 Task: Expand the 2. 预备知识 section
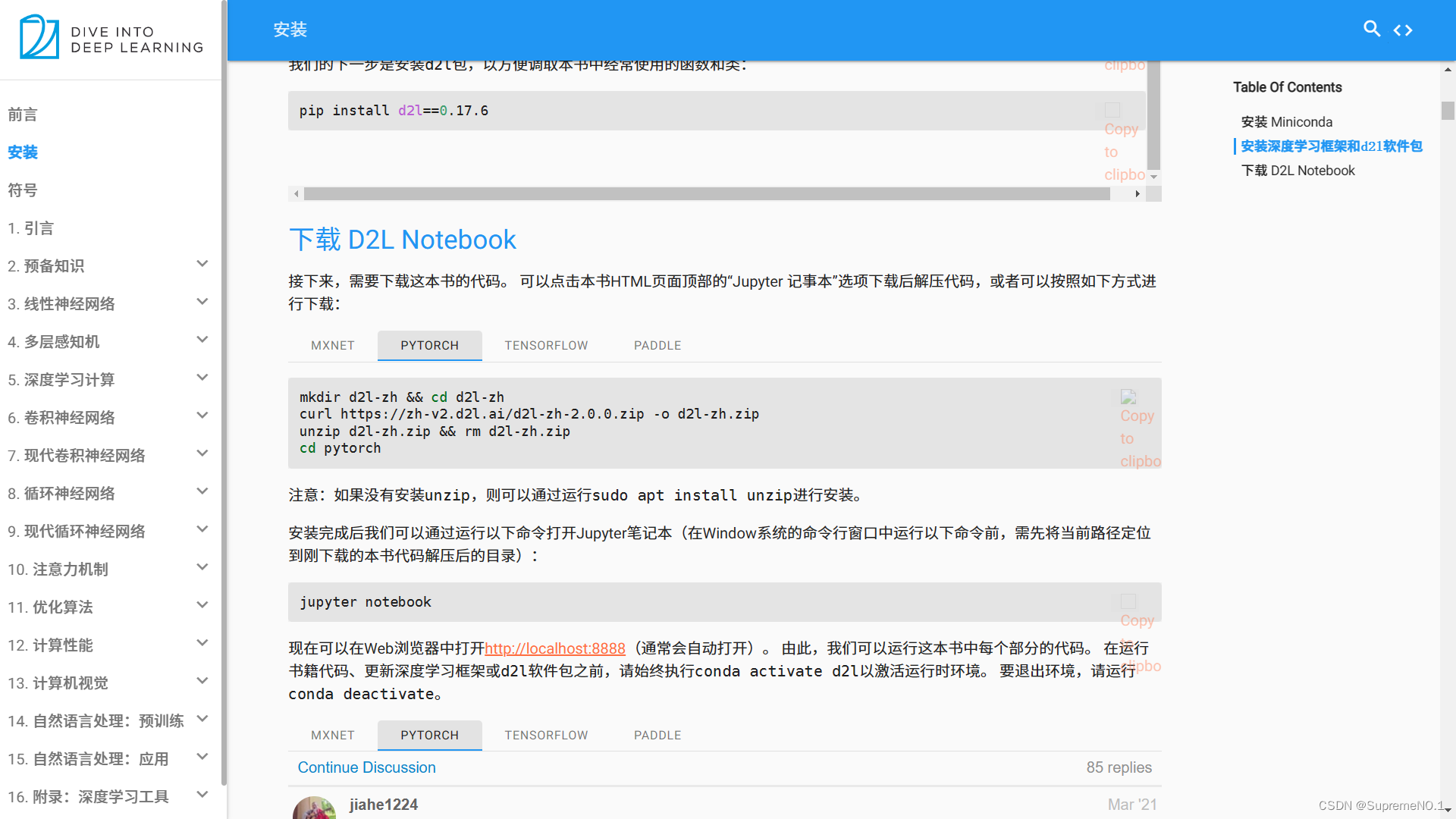[x=199, y=265]
